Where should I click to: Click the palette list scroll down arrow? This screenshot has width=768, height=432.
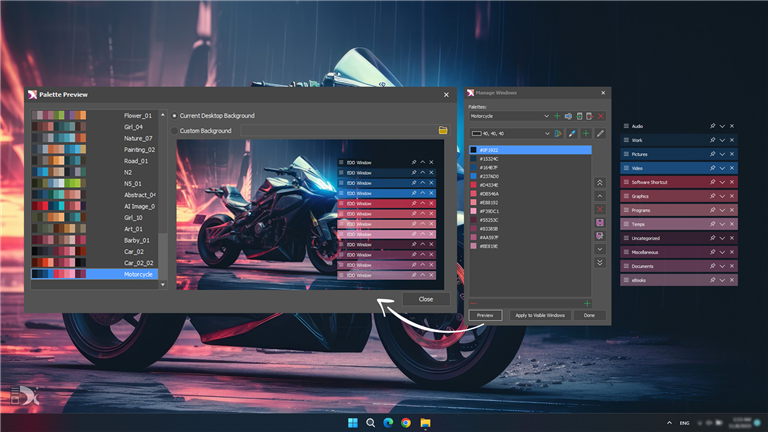pos(163,285)
